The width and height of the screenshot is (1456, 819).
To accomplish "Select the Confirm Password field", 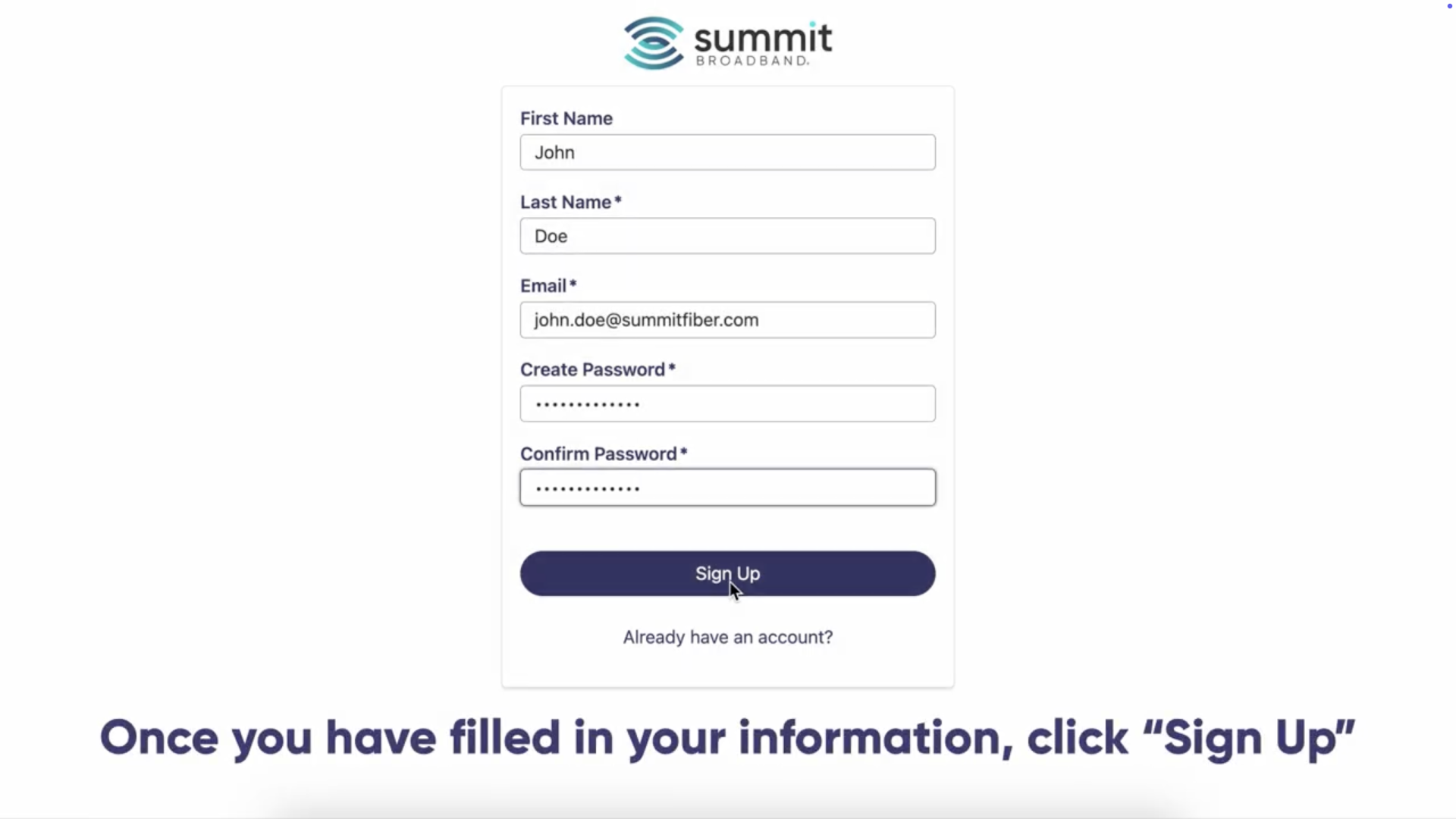I will coord(727,488).
